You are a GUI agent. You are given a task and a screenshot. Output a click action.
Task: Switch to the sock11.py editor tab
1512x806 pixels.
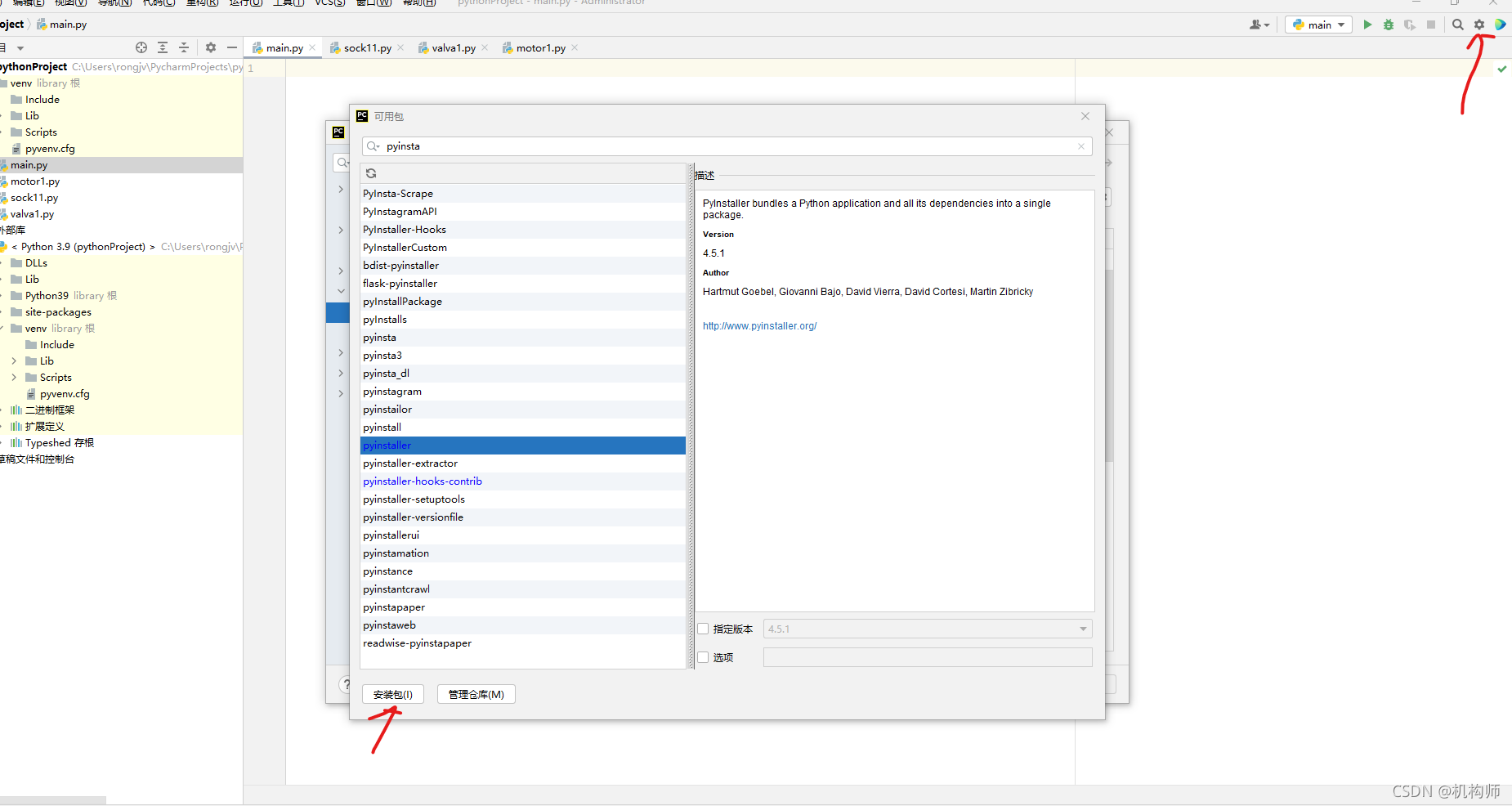[367, 48]
